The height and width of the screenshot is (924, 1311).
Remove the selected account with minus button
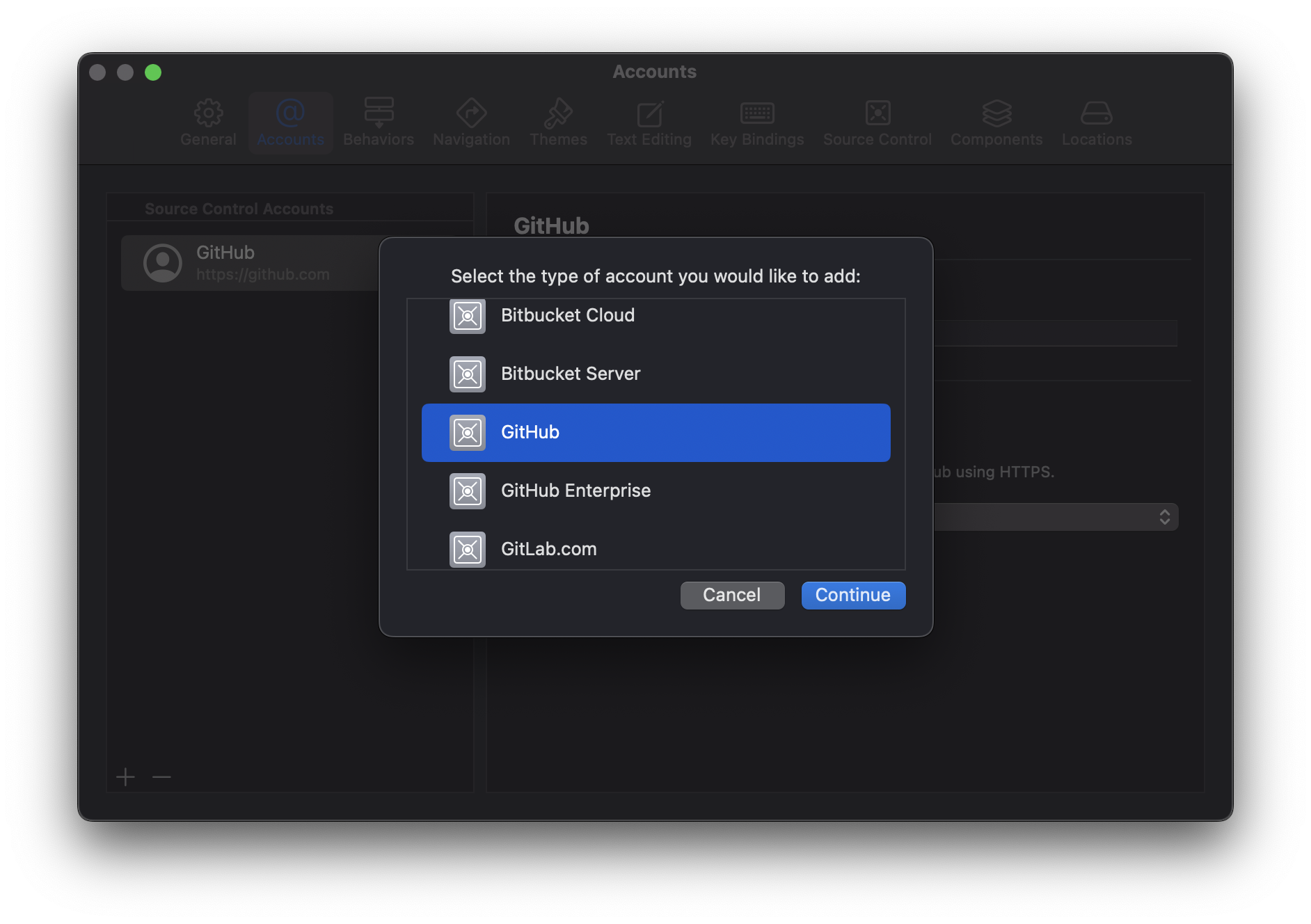[x=161, y=776]
